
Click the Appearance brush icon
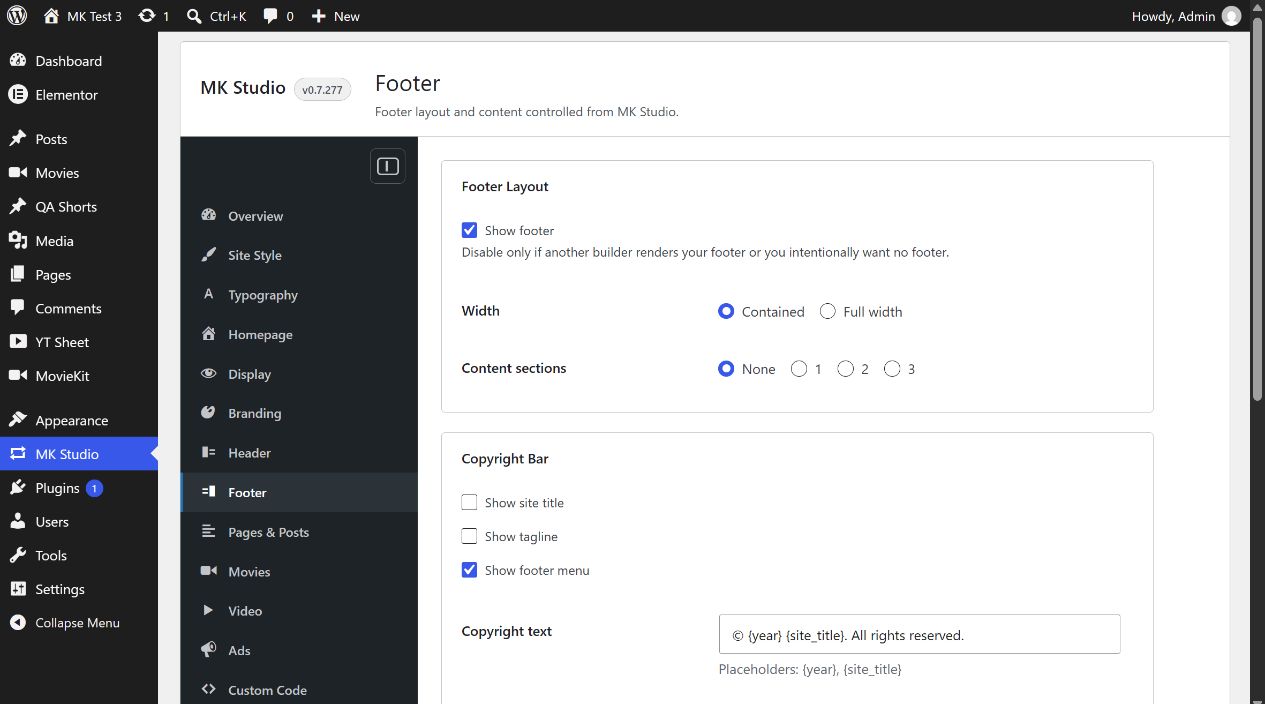17,421
